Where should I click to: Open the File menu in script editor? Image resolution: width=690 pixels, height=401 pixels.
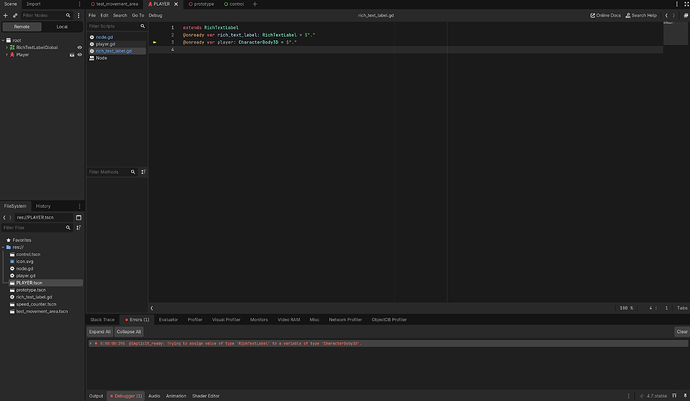(92, 15)
